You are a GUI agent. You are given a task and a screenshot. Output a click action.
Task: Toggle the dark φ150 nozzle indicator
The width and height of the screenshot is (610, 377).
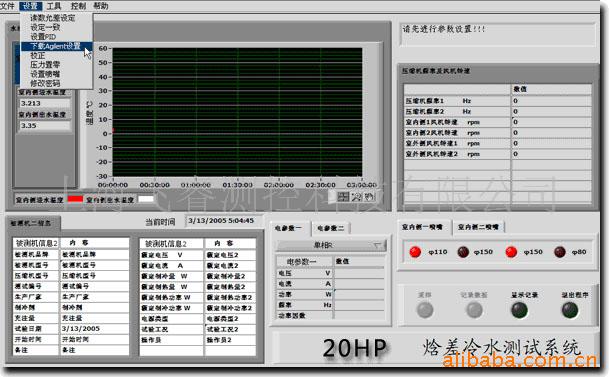463,252
